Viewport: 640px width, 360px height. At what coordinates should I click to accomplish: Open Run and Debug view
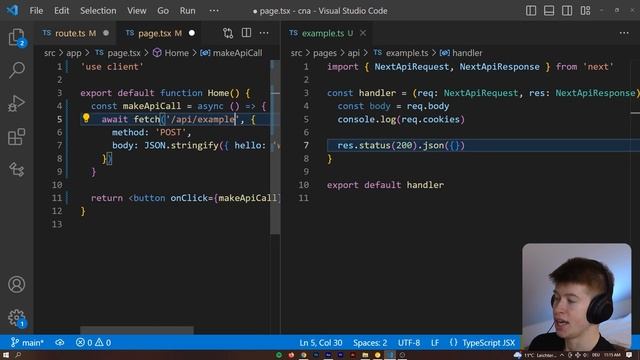[x=16, y=104]
